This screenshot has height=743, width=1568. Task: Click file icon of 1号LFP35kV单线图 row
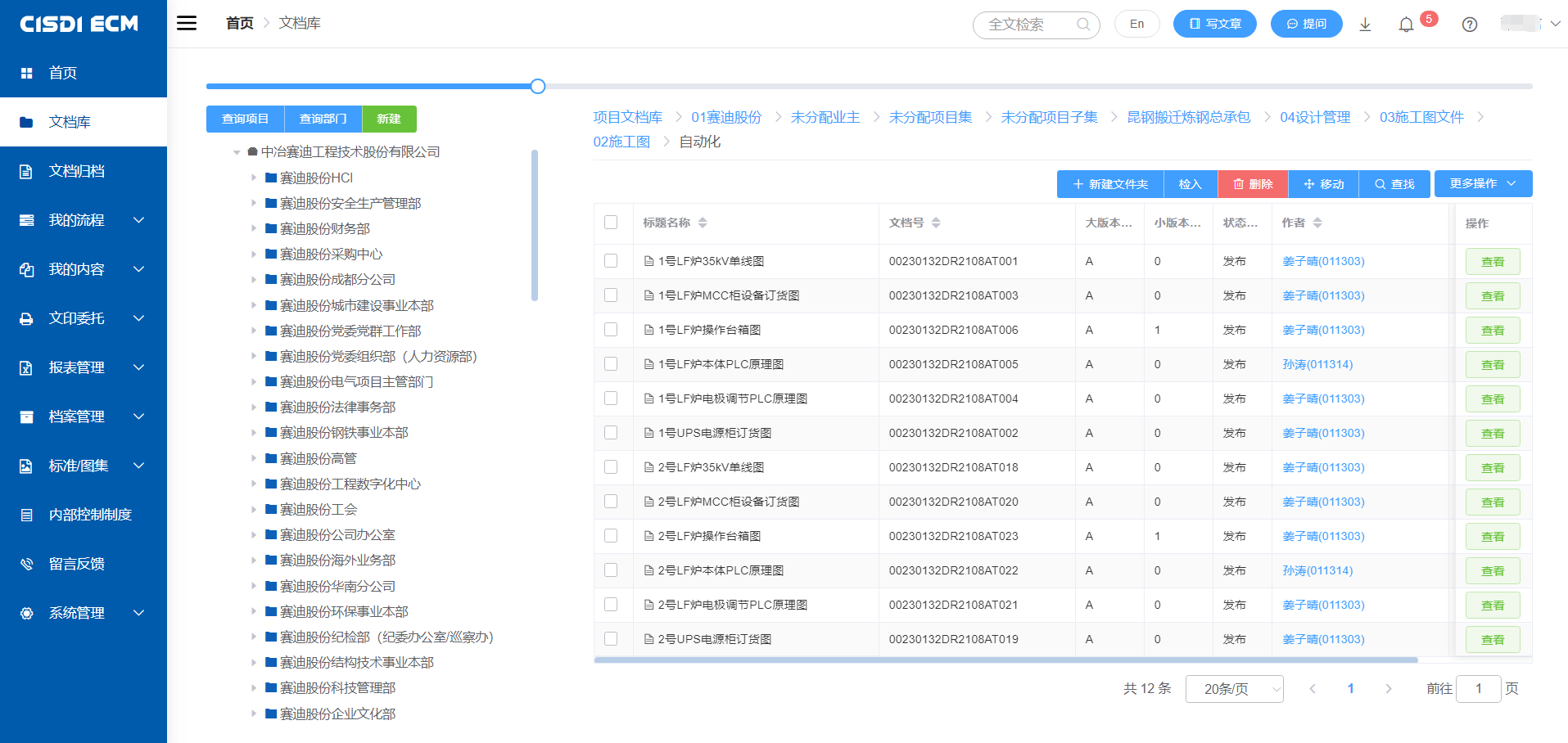click(x=649, y=261)
